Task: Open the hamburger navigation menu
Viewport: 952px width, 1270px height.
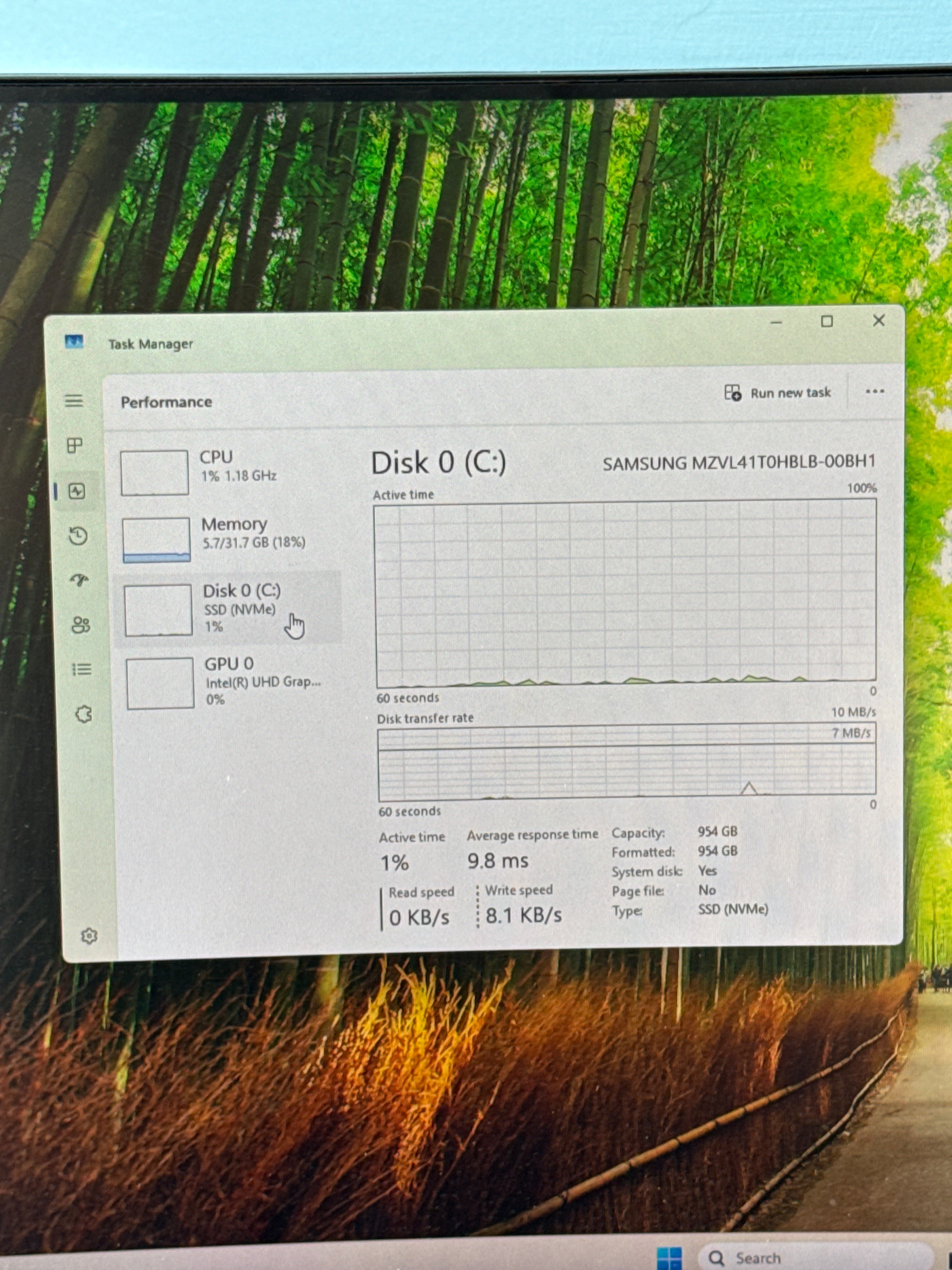Action: click(73, 400)
